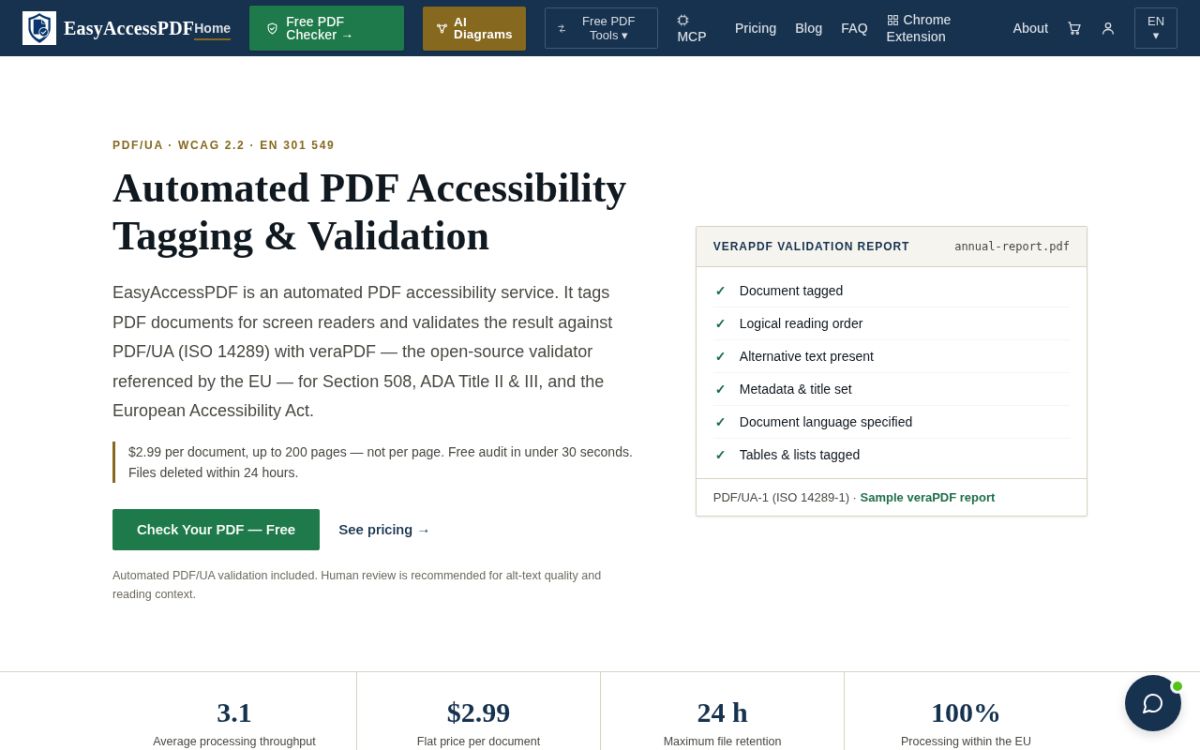Viewport: 1200px width, 750px height.
Task: Click checkmark beside Logical reading order
Action: pyautogui.click(x=720, y=324)
